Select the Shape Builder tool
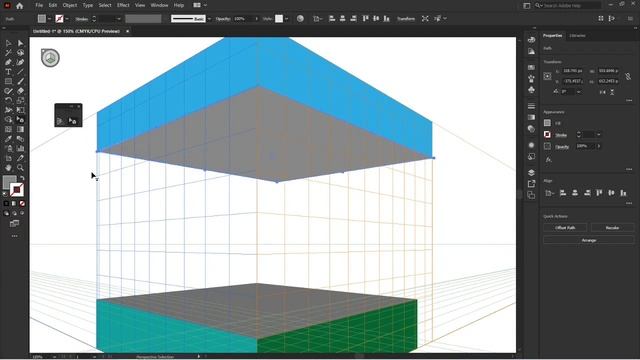Image resolution: width=640 pixels, height=360 pixels. click(x=8, y=119)
